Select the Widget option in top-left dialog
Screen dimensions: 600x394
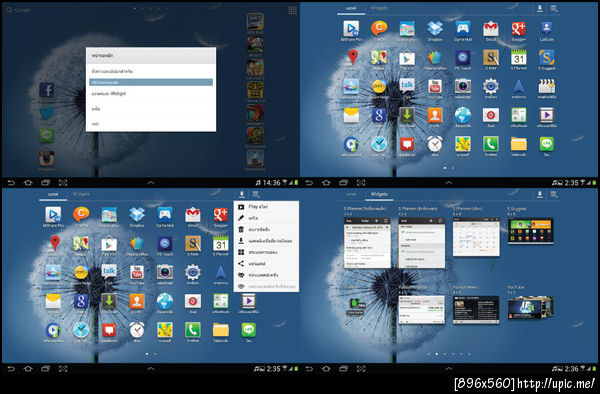pyautogui.click(x=151, y=94)
